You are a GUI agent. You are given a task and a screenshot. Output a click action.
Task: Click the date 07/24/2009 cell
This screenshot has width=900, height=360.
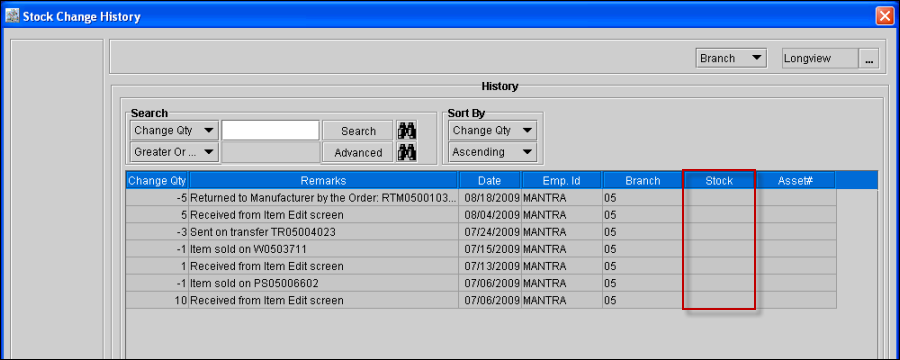pos(490,232)
